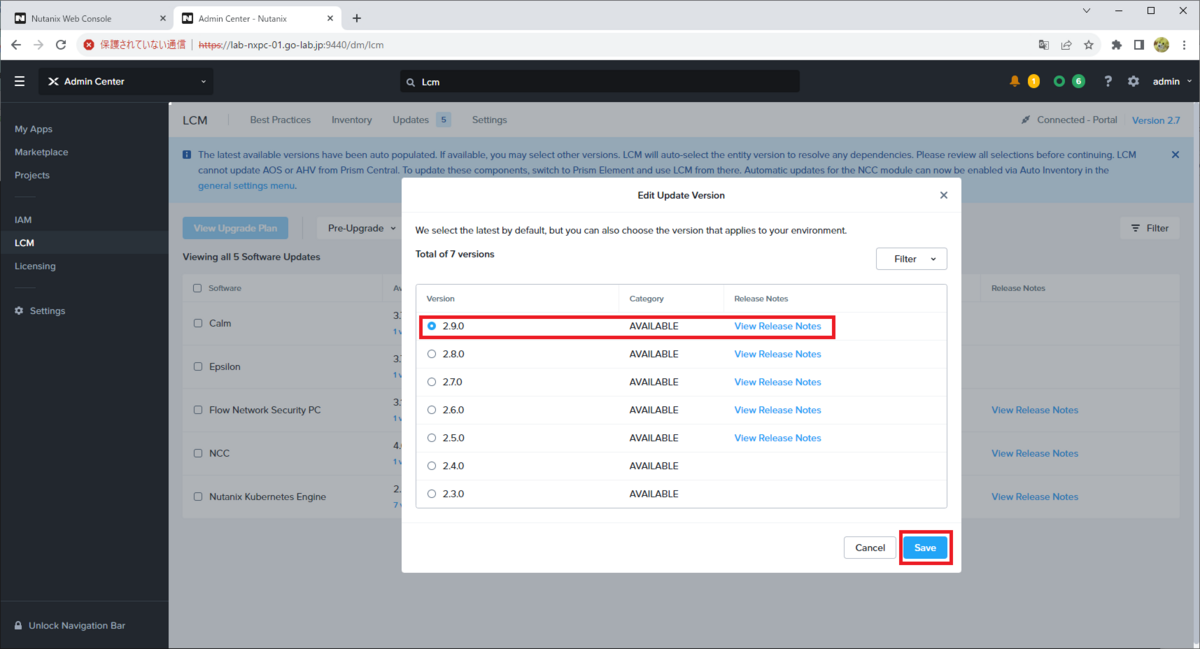Open sidebar Settings with gear icon

point(40,311)
